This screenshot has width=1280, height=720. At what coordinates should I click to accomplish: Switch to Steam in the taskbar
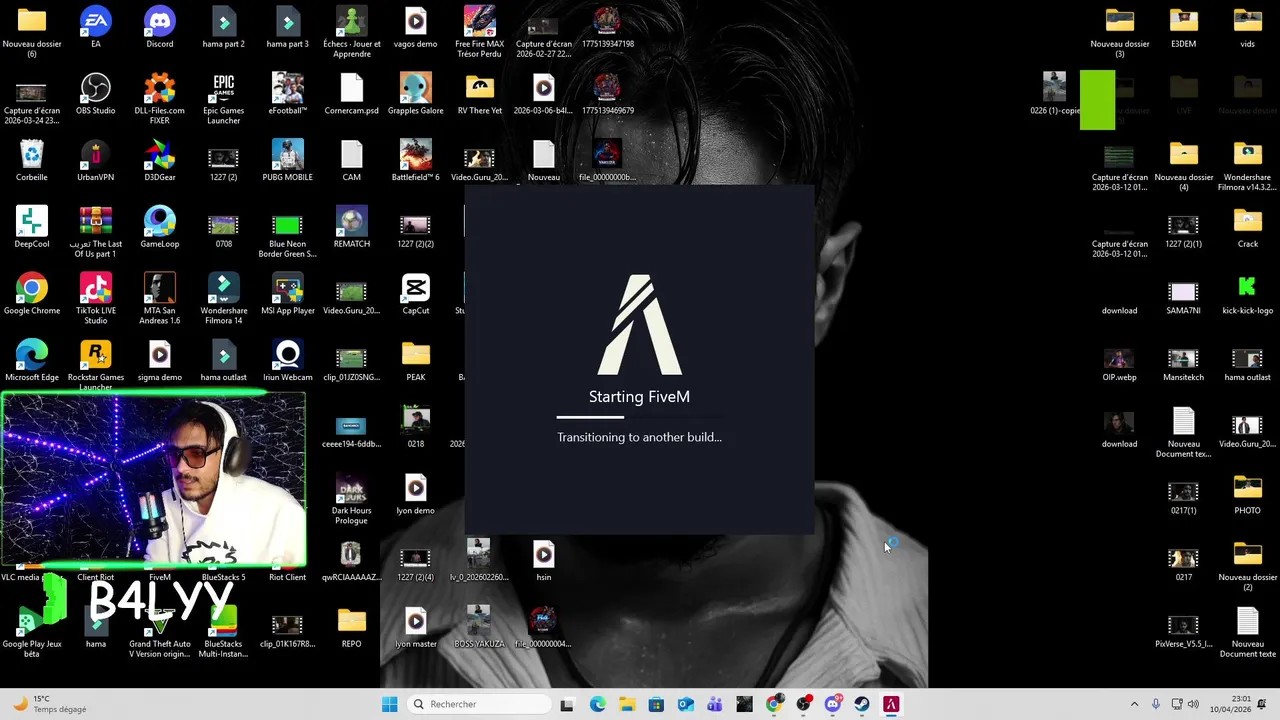click(862, 704)
